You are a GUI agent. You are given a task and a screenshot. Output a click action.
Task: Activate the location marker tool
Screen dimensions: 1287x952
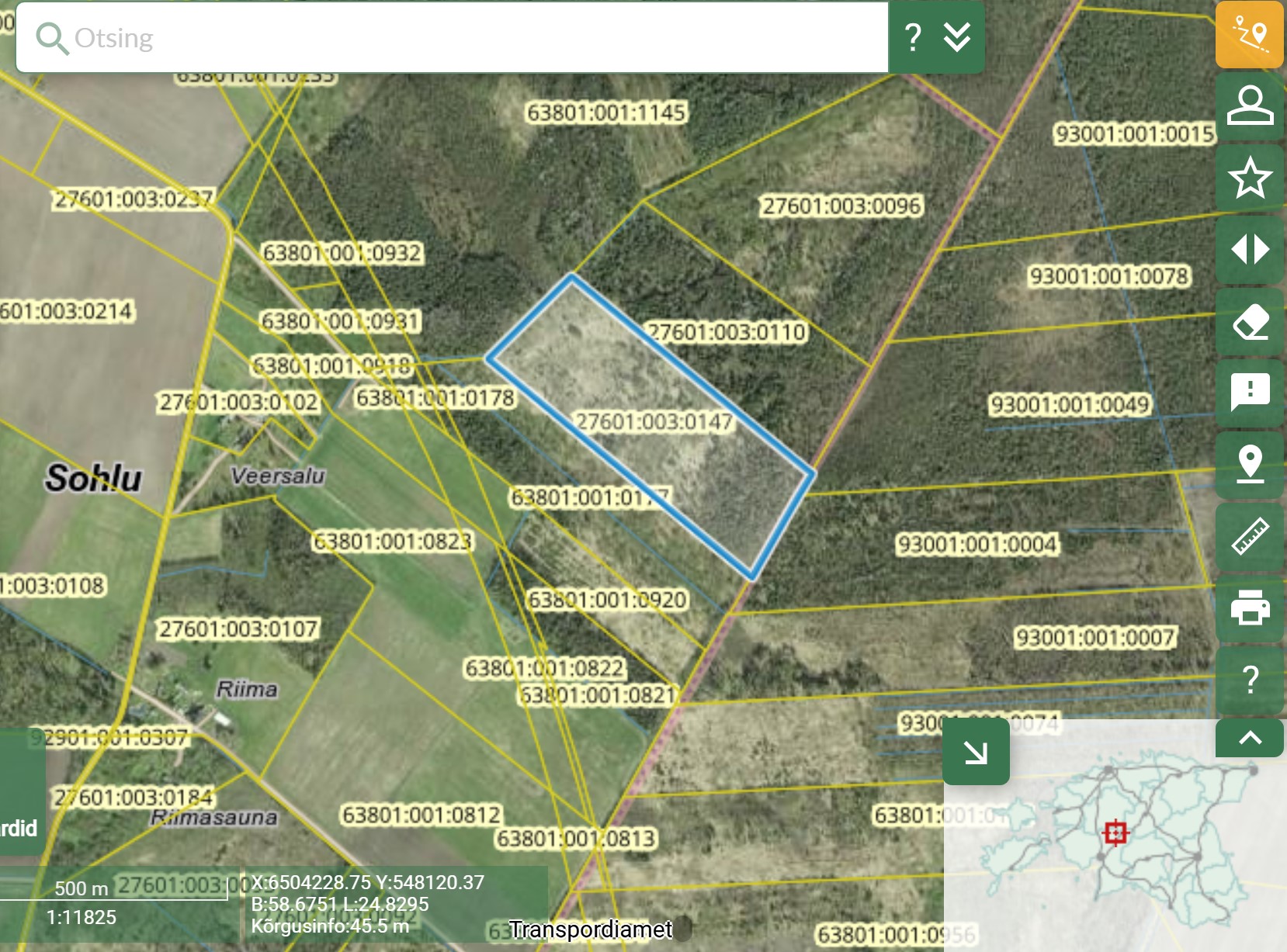point(1249,464)
